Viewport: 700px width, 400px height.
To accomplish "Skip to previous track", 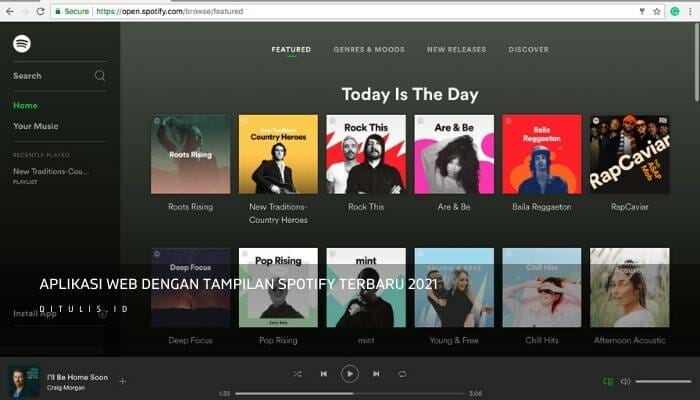I will click(324, 374).
